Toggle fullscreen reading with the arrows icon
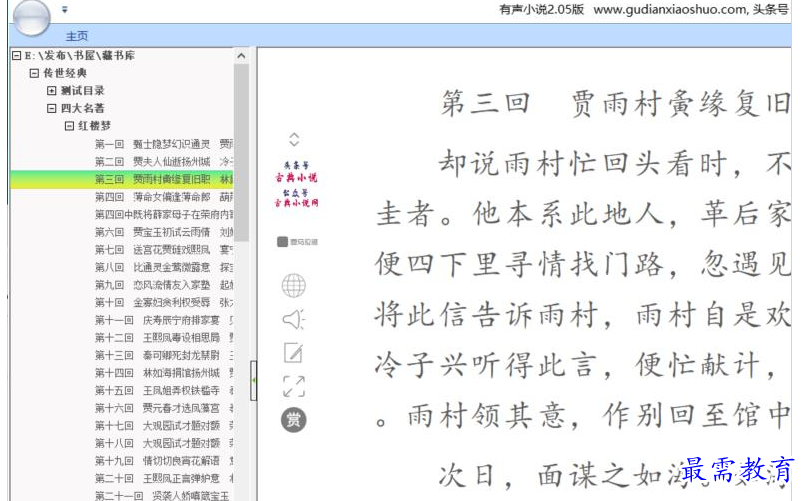803x501 pixels. tap(294, 386)
